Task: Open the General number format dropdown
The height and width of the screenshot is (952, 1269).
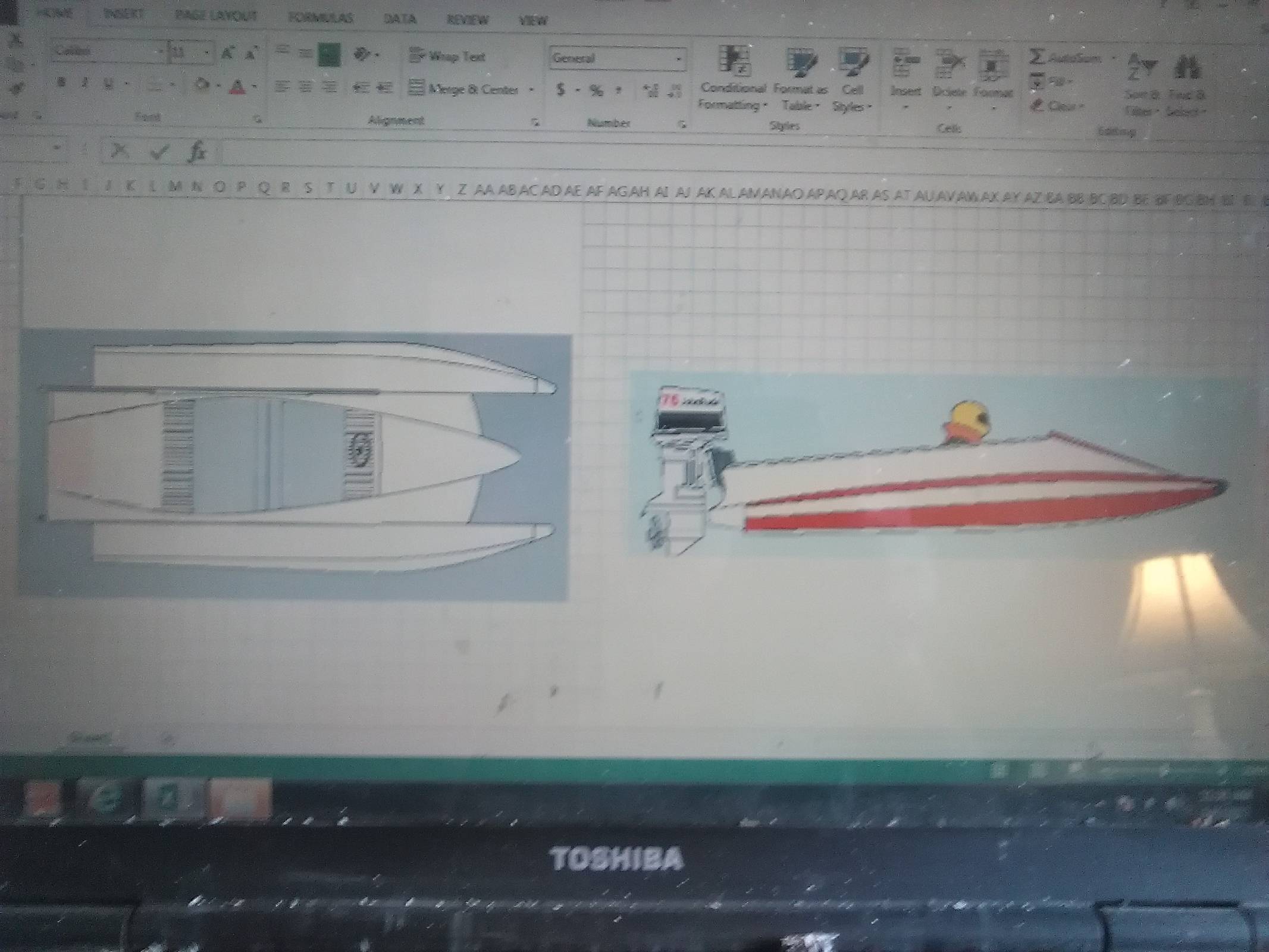Action: (x=679, y=59)
